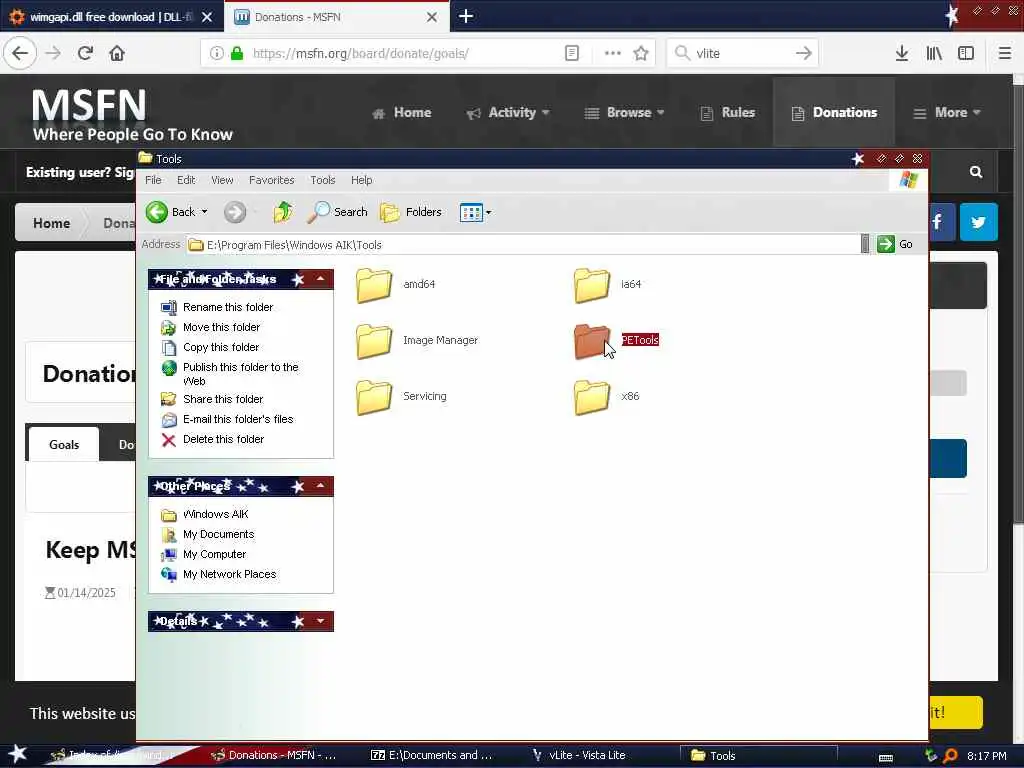This screenshot has width=1024, height=768.
Task: Click the Go button beside address bar
Action: (x=895, y=244)
